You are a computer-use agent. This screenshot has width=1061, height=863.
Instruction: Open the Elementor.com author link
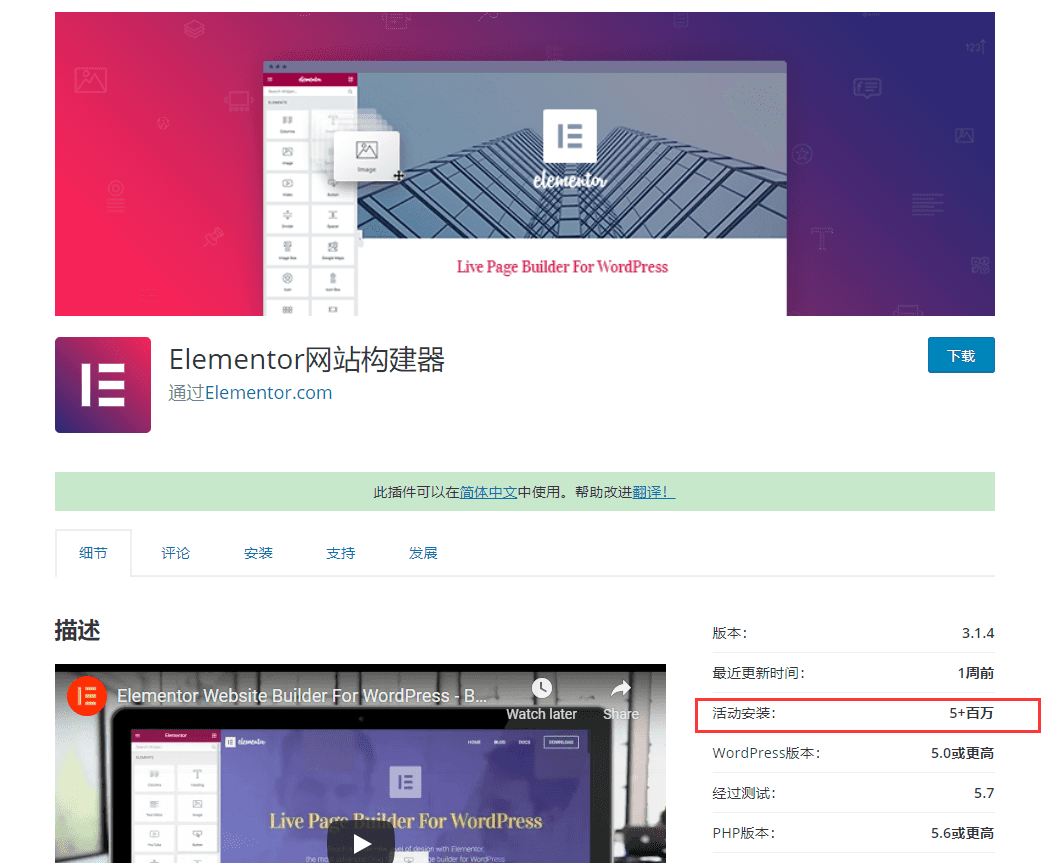click(269, 393)
